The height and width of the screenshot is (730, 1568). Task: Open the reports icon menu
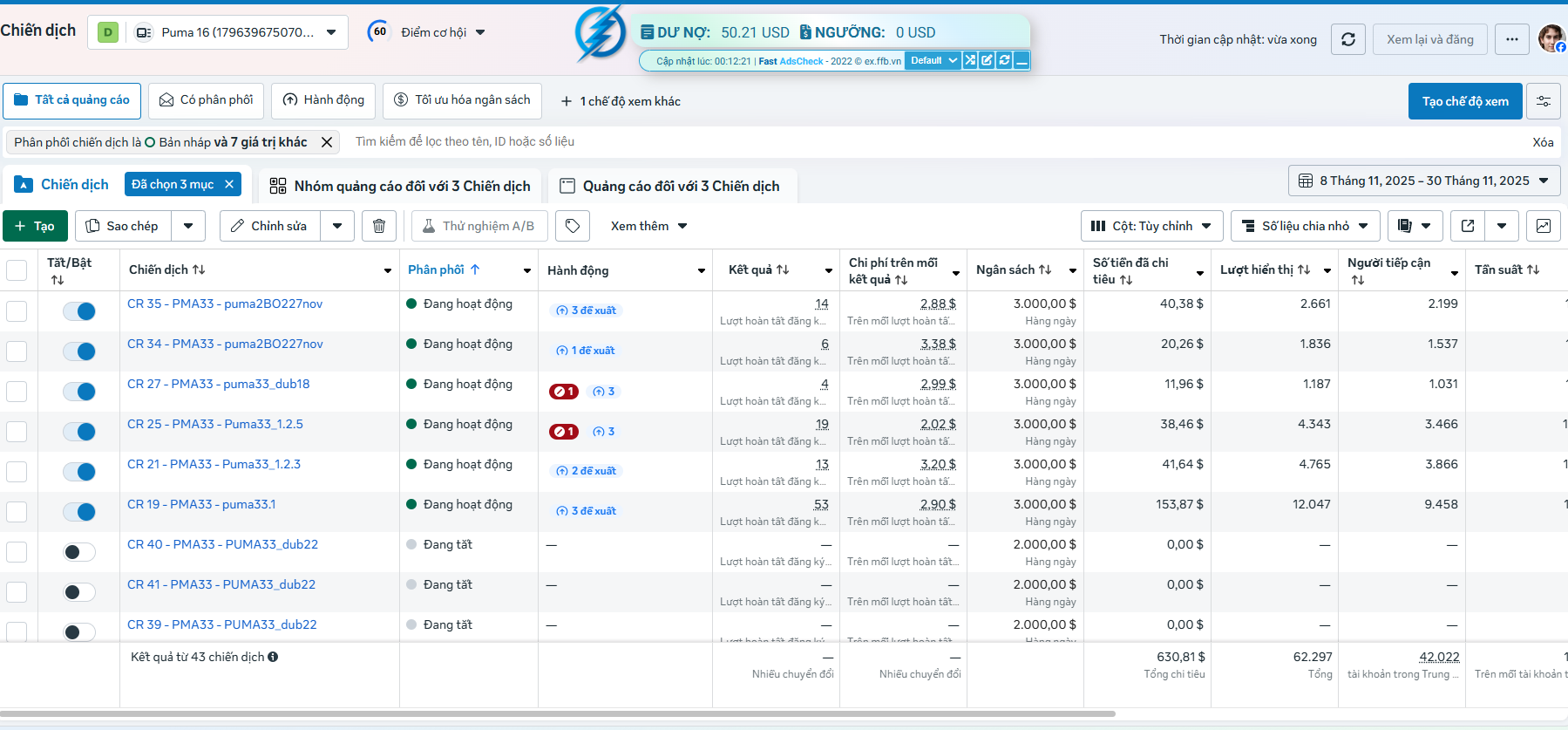click(x=1415, y=226)
